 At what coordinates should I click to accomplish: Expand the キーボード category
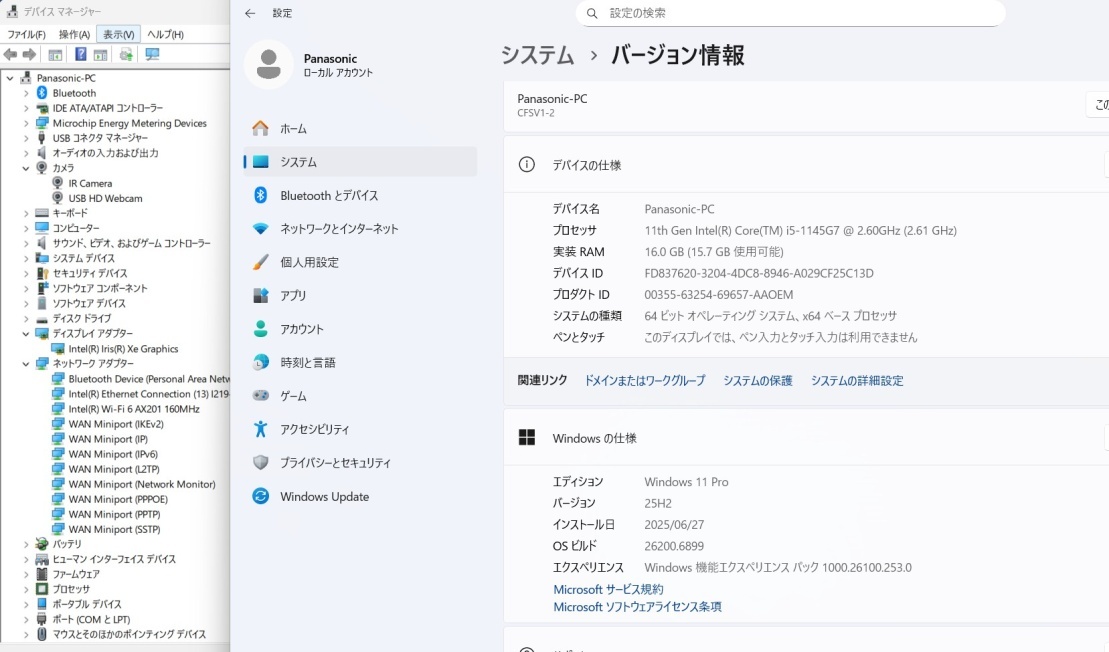25,213
